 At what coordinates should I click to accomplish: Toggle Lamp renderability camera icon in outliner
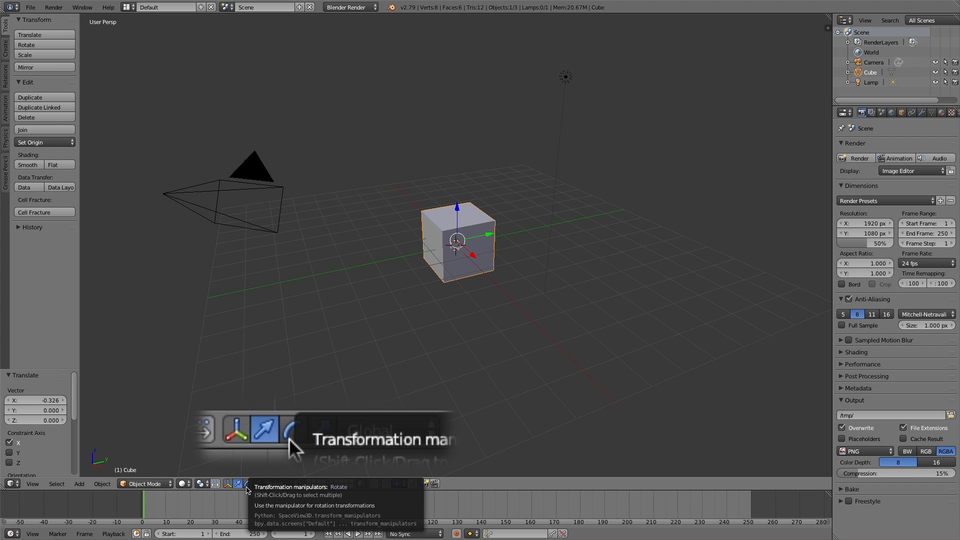(954, 82)
